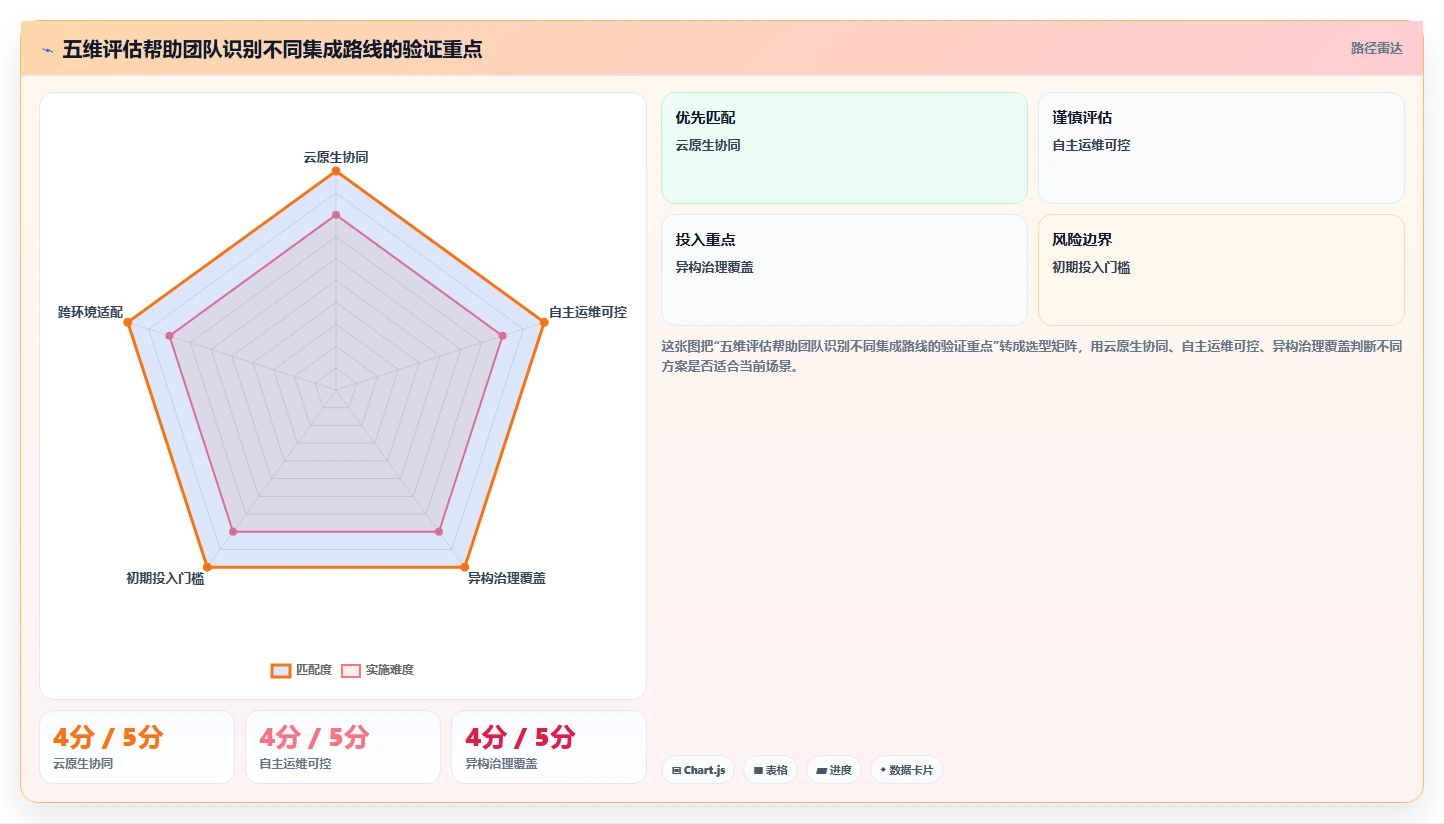The image size is (1444, 824).
Task: Click the 云原生协同 caption in the first stat card
Action: coord(83,764)
